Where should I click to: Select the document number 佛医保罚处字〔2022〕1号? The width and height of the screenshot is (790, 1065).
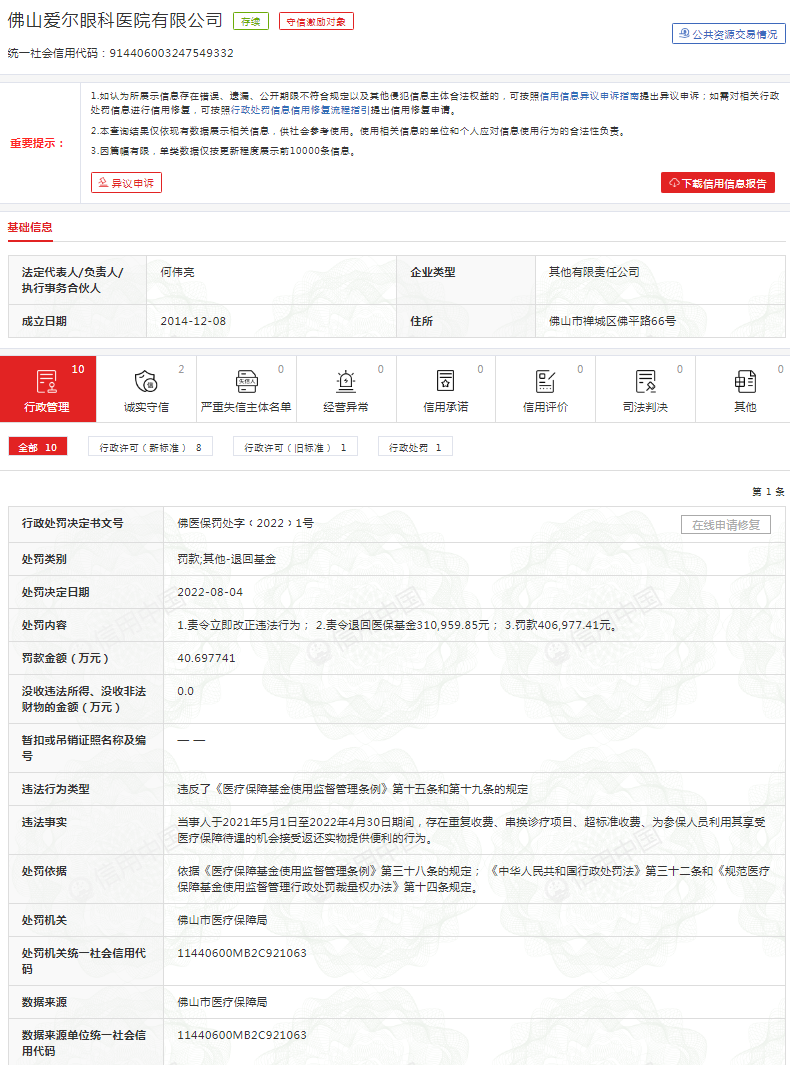pos(245,523)
